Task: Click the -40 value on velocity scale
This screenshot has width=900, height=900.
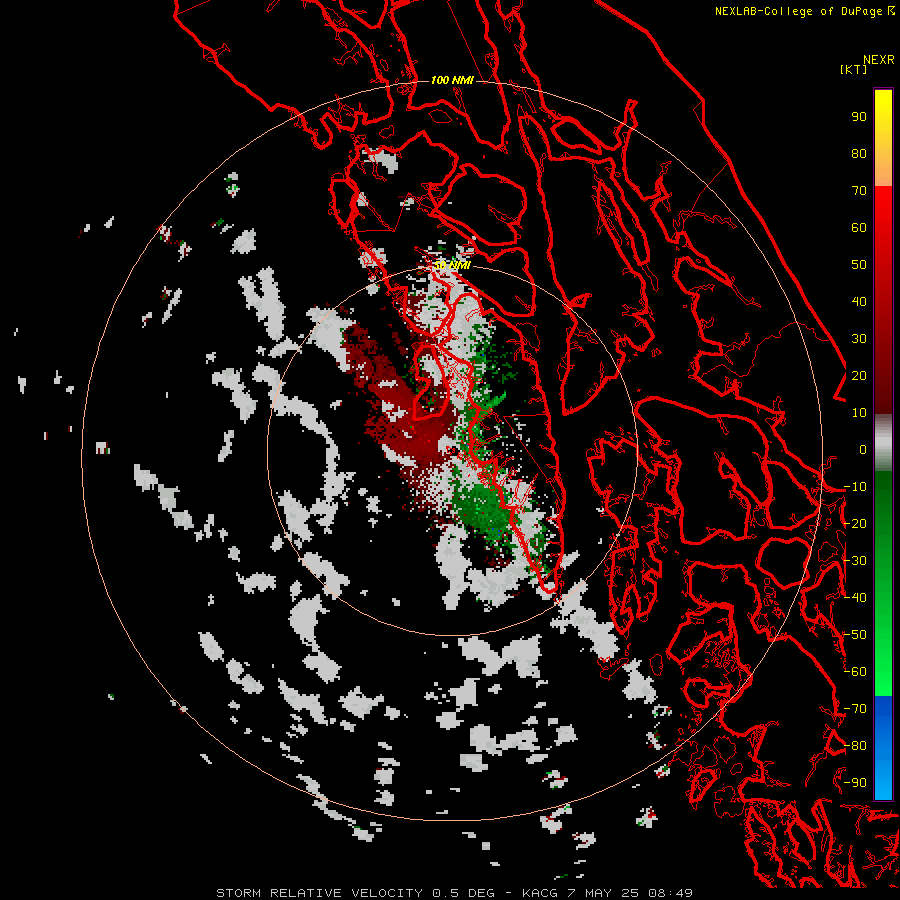Action: coord(855,598)
